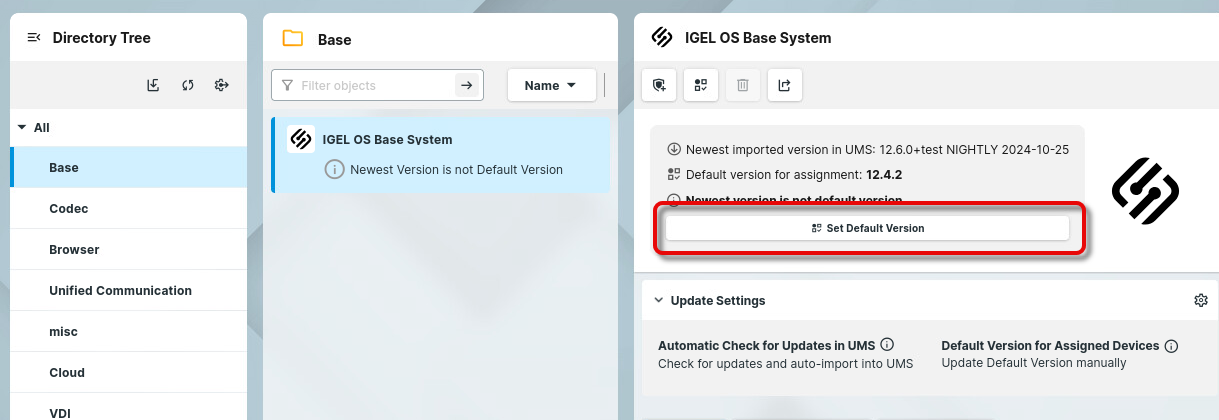Click set default version toolbar icon

[701, 86]
